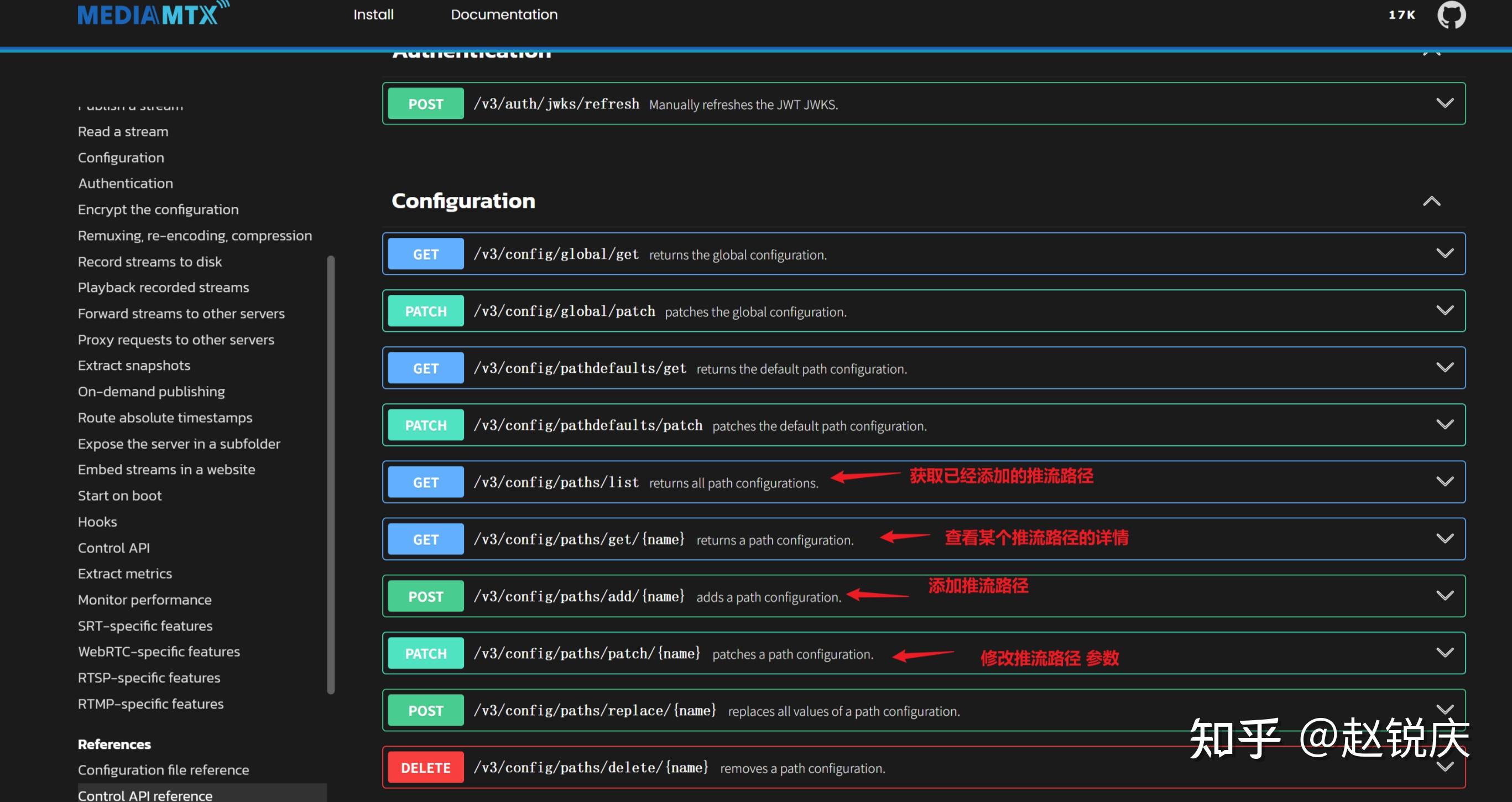Screen dimensions: 1512x802
Task: Open Record streams to disk page
Action: [150, 262]
